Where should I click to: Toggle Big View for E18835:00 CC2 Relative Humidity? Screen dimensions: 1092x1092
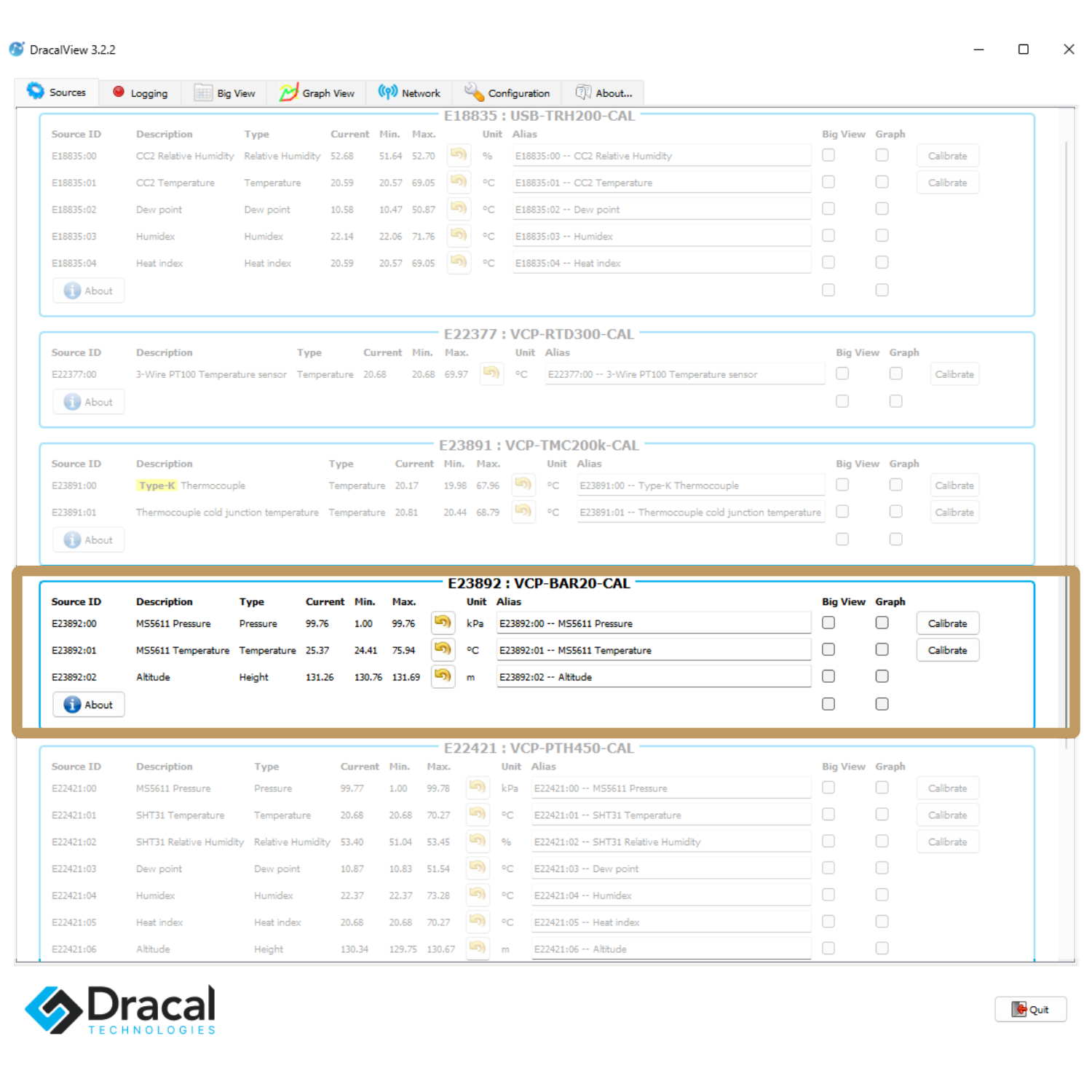tap(828, 155)
